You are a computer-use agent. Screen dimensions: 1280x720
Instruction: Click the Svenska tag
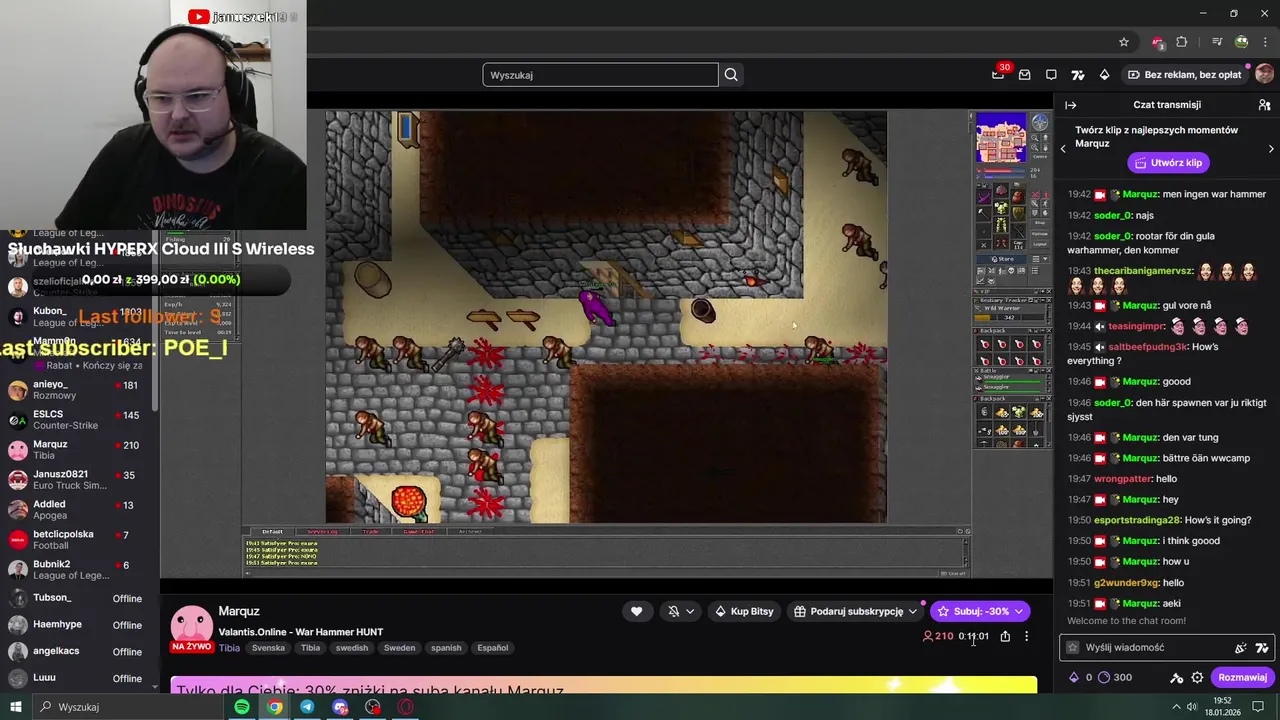click(x=268, y=648)
